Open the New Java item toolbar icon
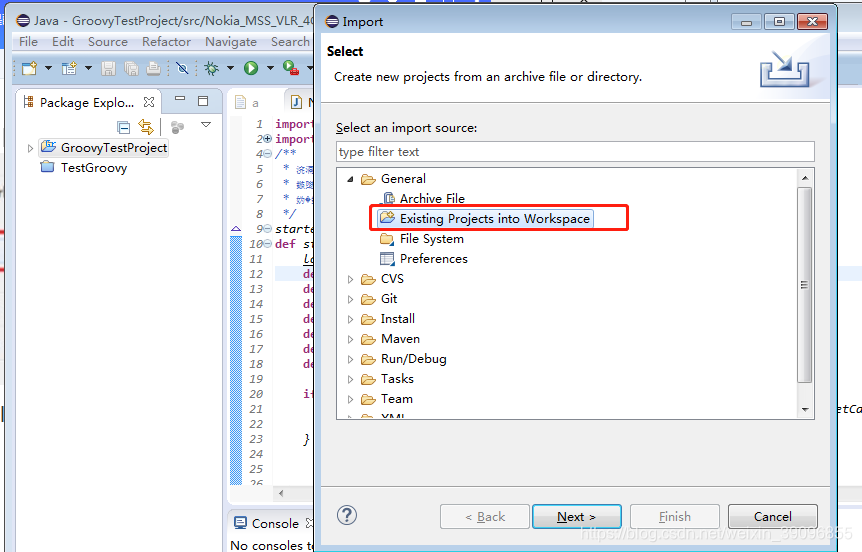The image size is (862, 552). pyautogui.click(x=69, y=68)
